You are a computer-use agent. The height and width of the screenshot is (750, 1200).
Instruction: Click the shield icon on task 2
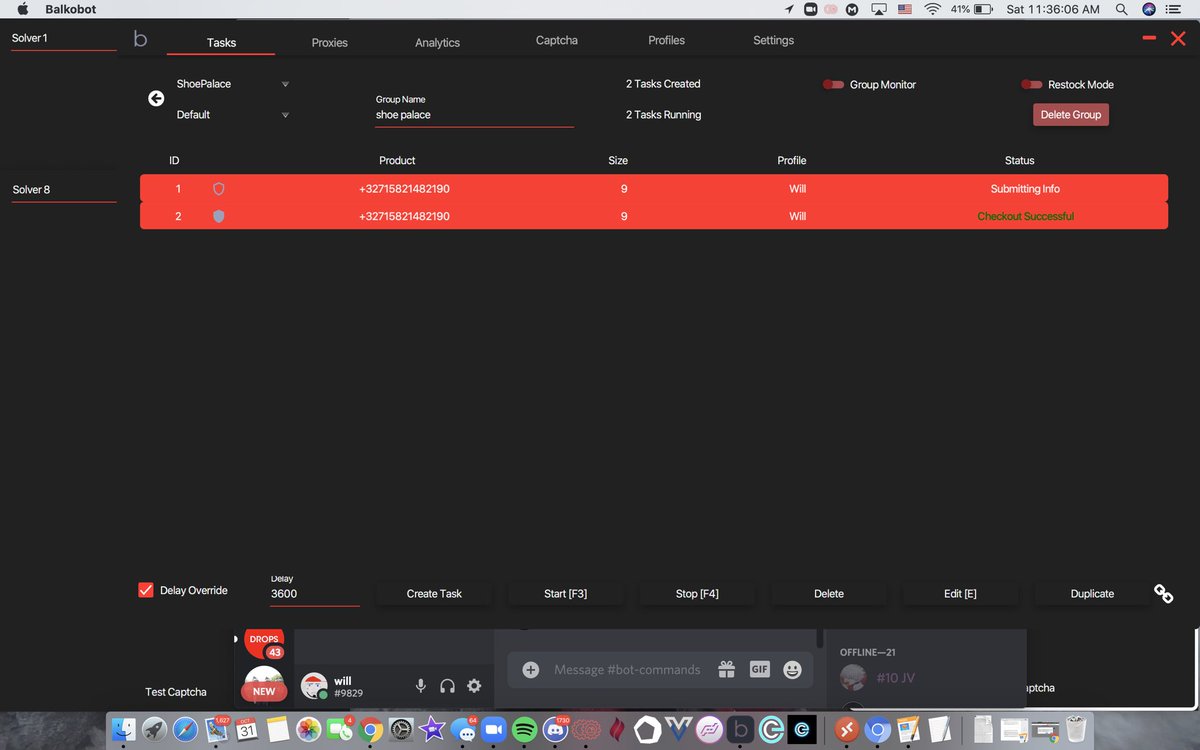219,216
